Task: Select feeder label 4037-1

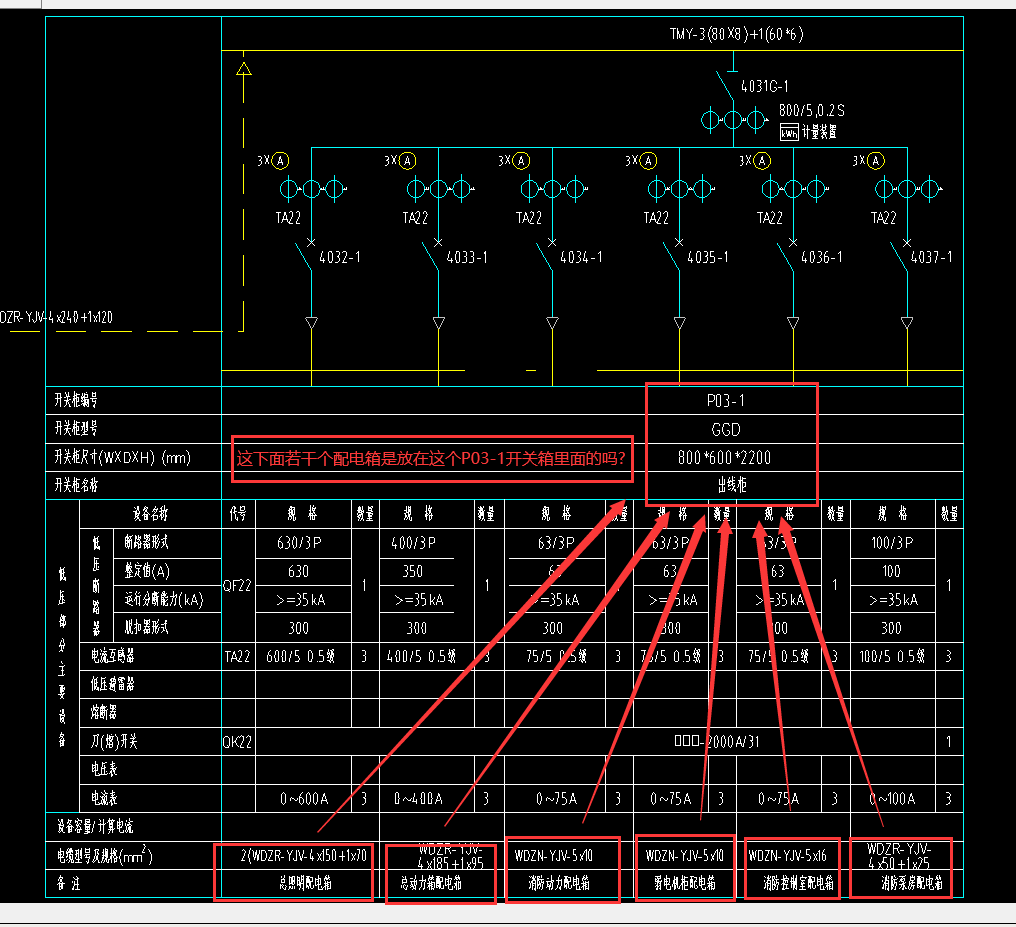Action: (932, 257)
